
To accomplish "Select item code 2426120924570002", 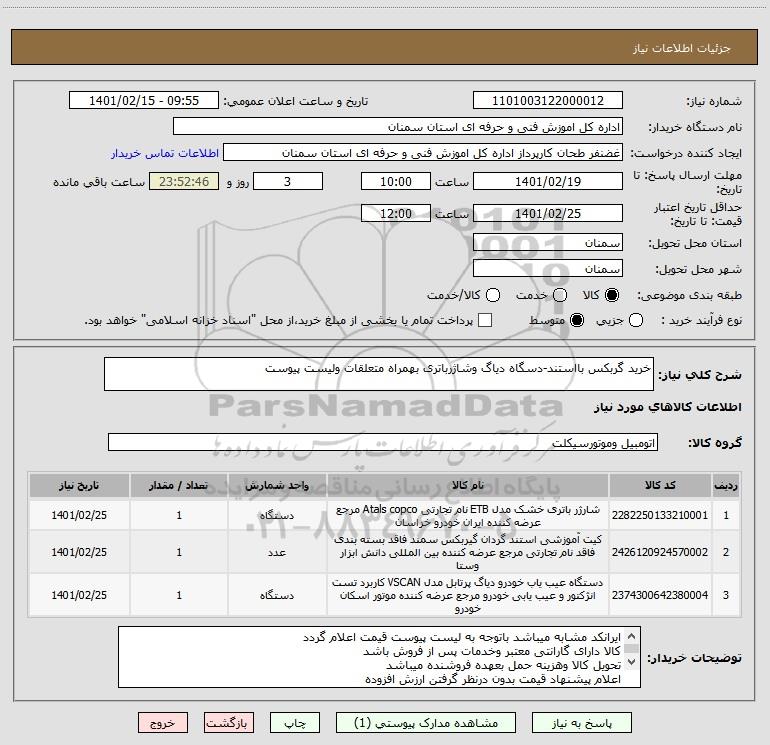I will 660,552.
